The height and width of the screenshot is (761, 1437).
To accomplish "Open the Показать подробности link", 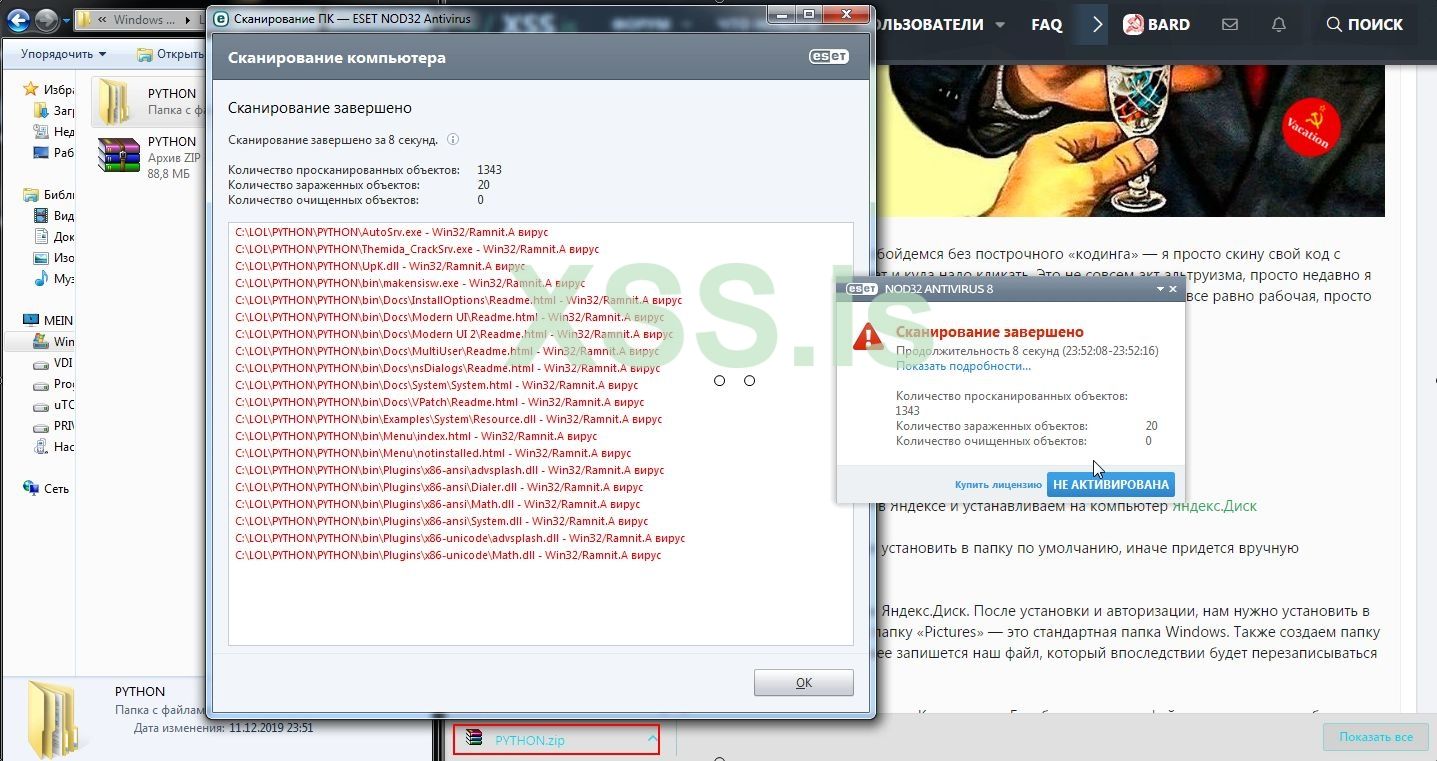I will 963,366.
